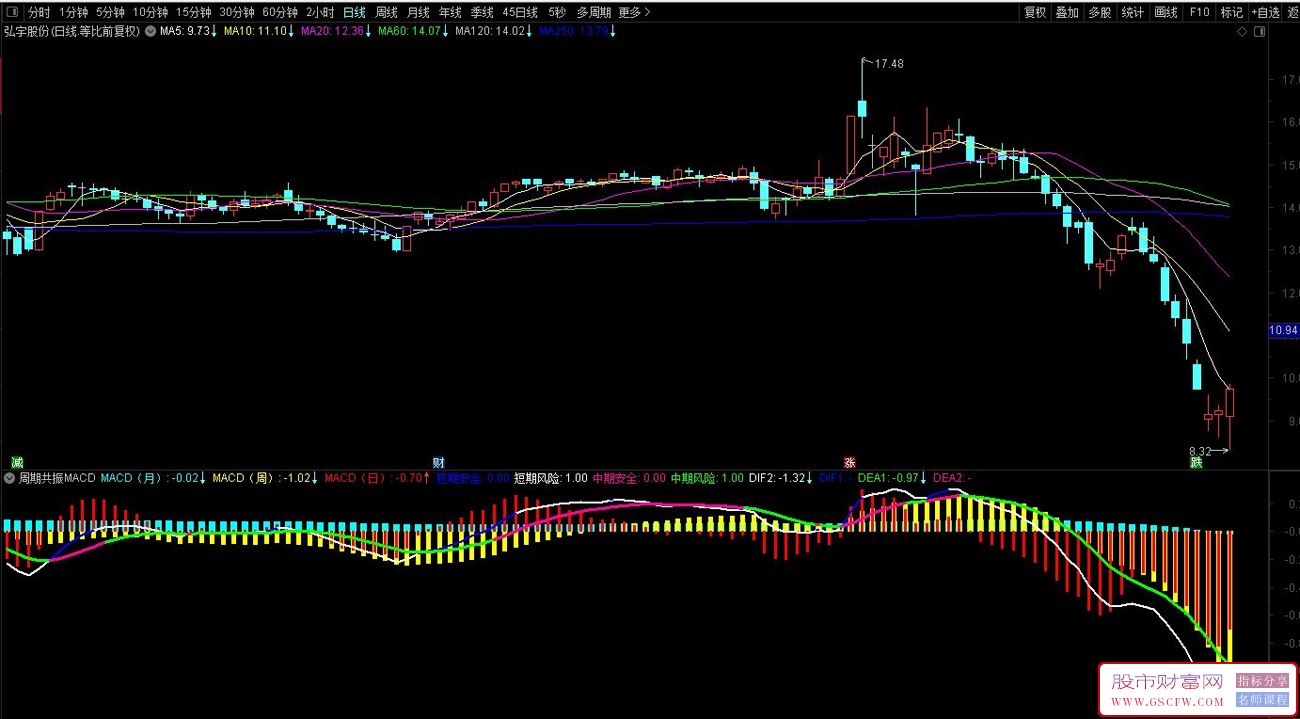Click the 中期安全: 0.00 label
The height and width of the screenshot is (719, 1300).
[x=629, y=478]
